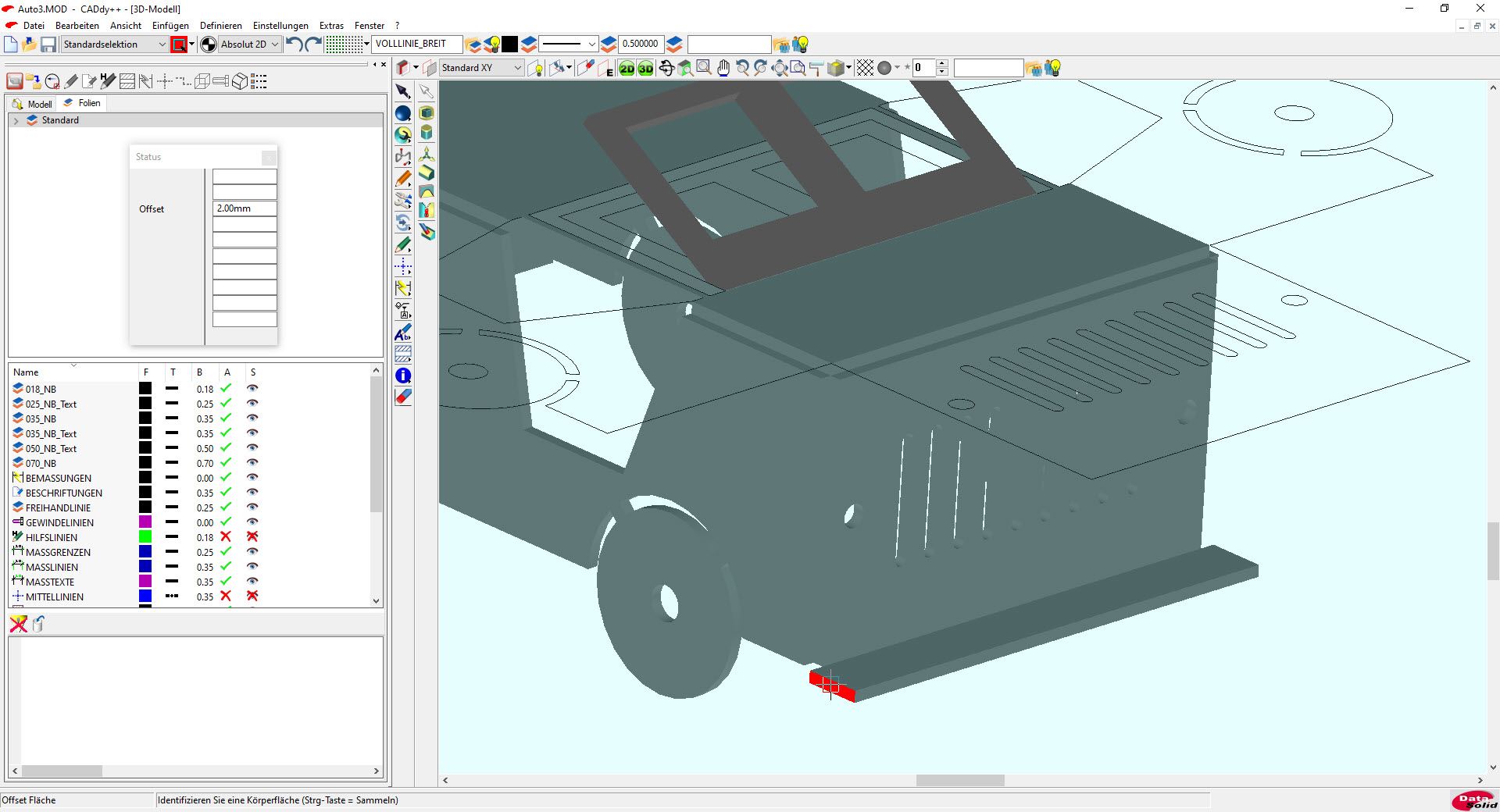1500x812 pixels.
Task: Activate the 2D view mode button
Action: 627,69
